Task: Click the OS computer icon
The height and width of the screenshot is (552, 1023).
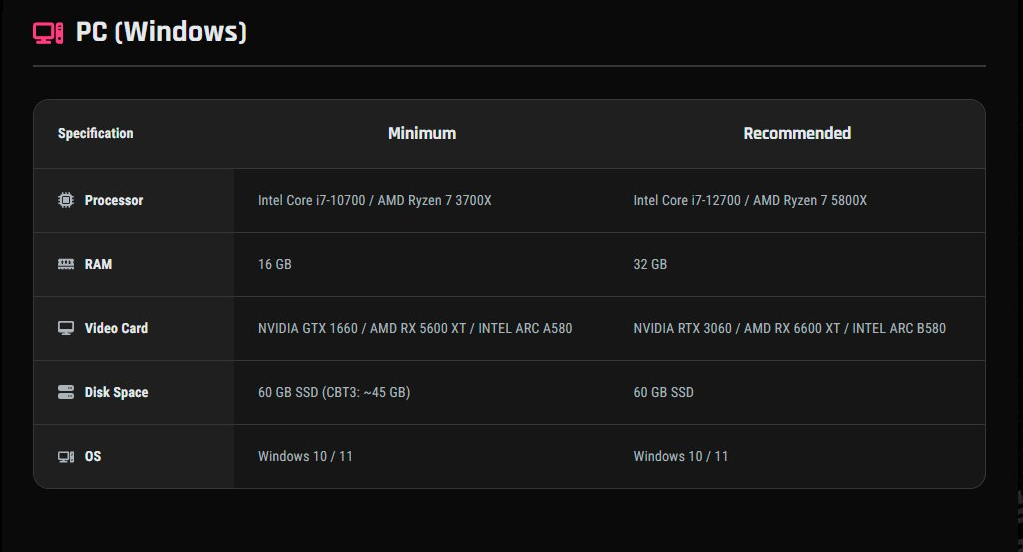Action: [x=66, y=457]
